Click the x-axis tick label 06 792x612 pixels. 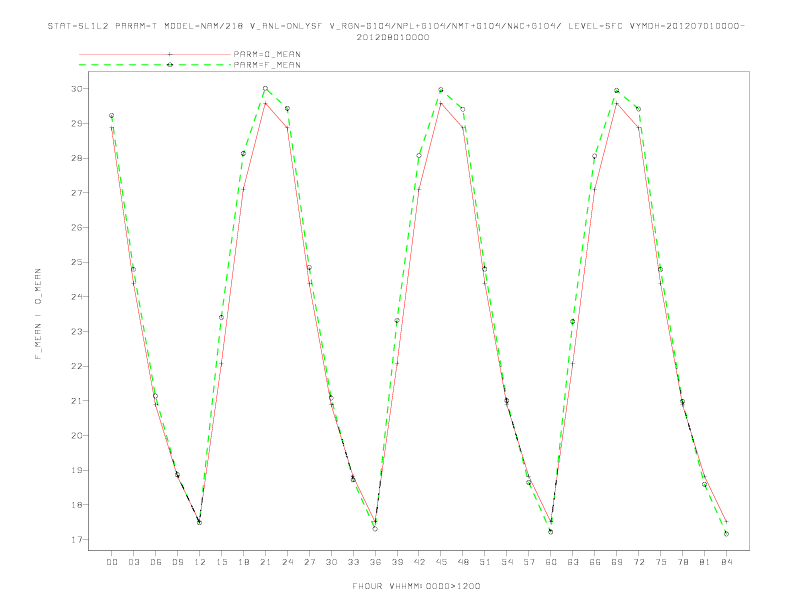pos(156,562)
